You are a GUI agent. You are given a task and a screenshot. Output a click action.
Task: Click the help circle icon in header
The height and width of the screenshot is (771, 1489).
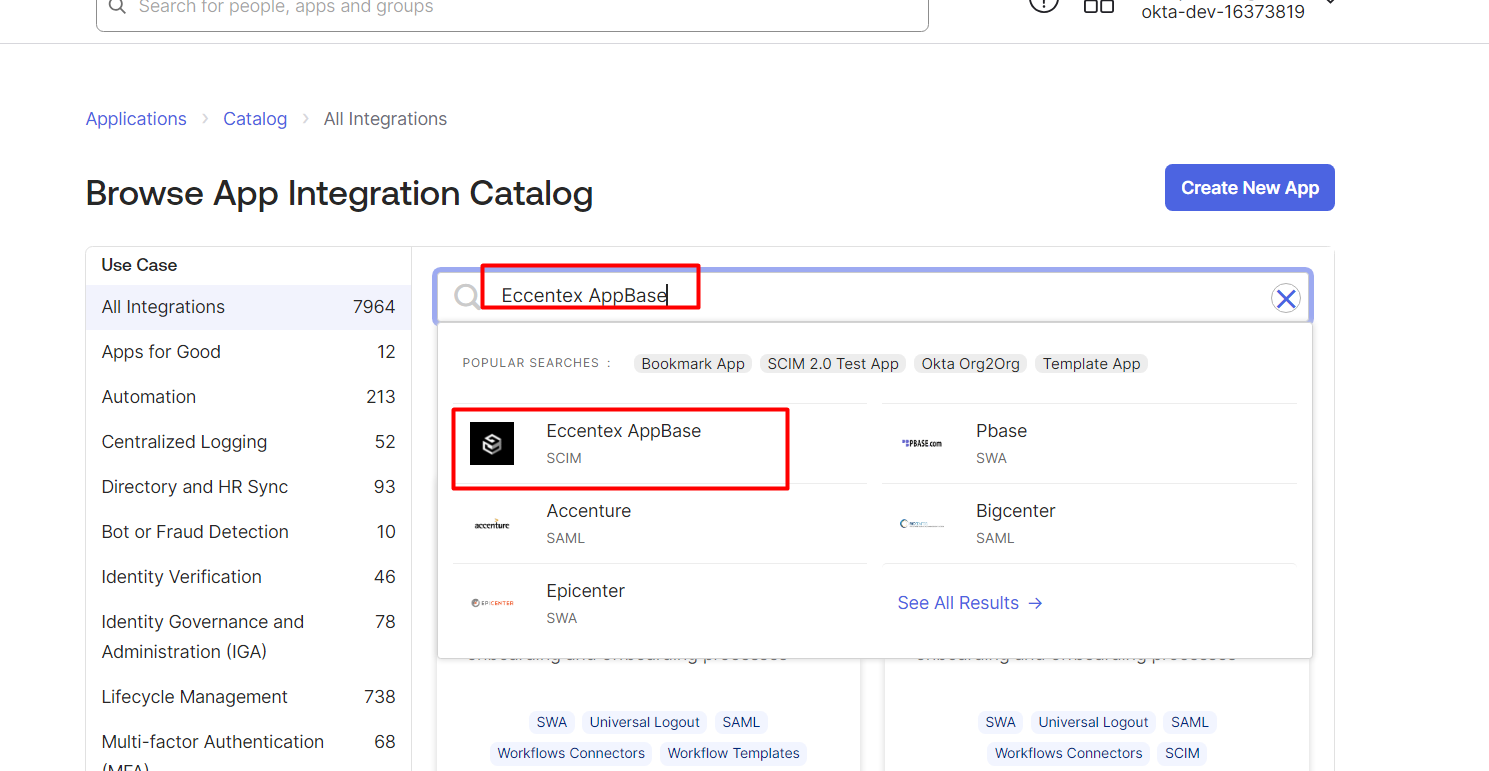(x=1043, y=4)
